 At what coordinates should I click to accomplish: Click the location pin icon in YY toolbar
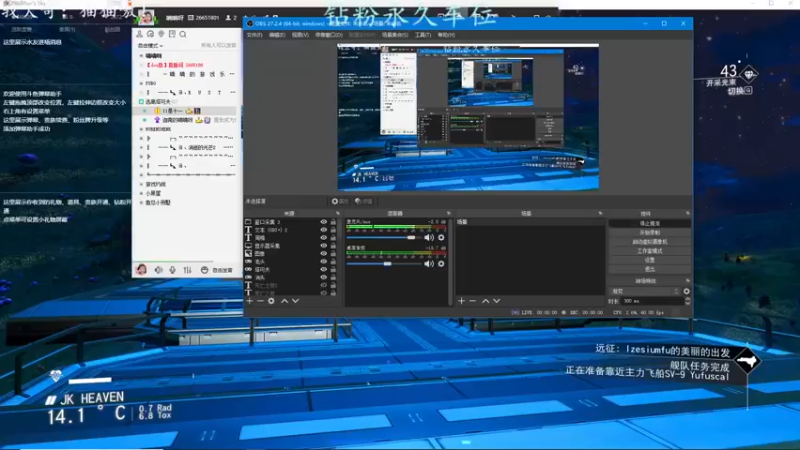pos(161,34)
